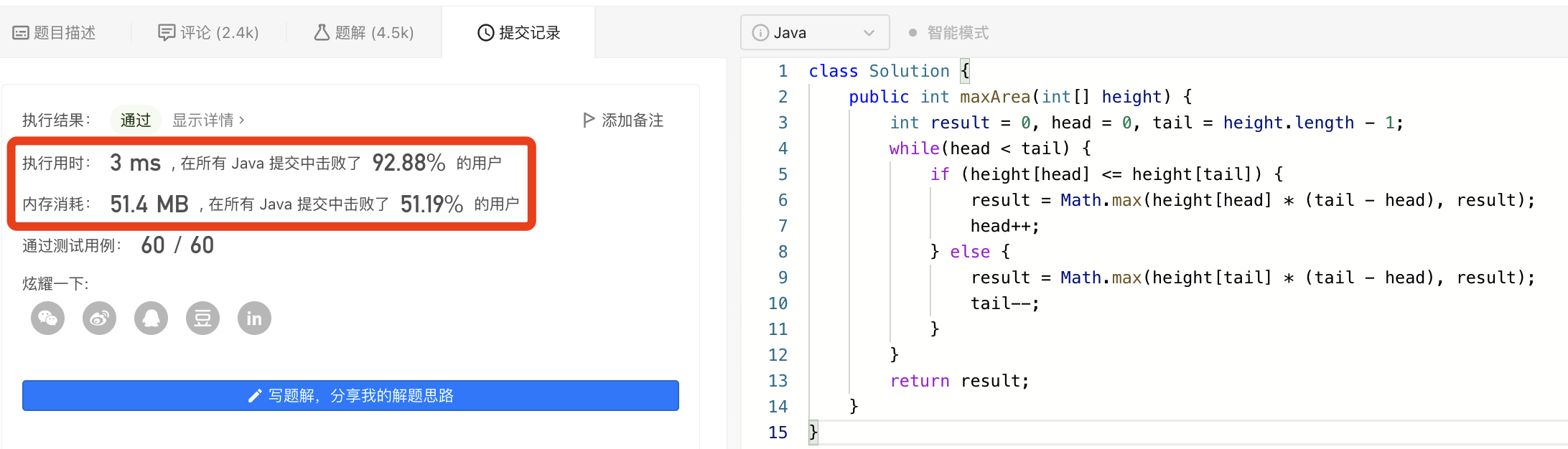Click the 'return result;' code line
This screenshot has height=449, width=1568.
coord(959,381)
